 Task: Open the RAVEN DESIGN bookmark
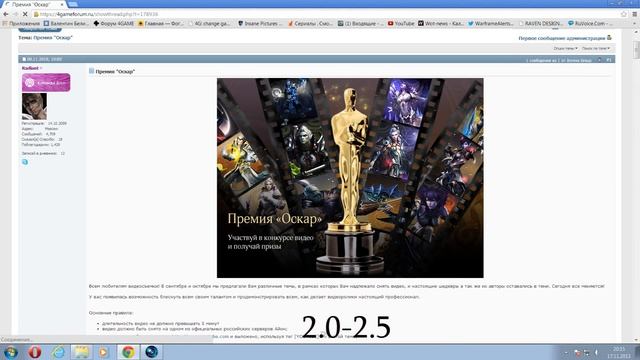coord(540,24)
